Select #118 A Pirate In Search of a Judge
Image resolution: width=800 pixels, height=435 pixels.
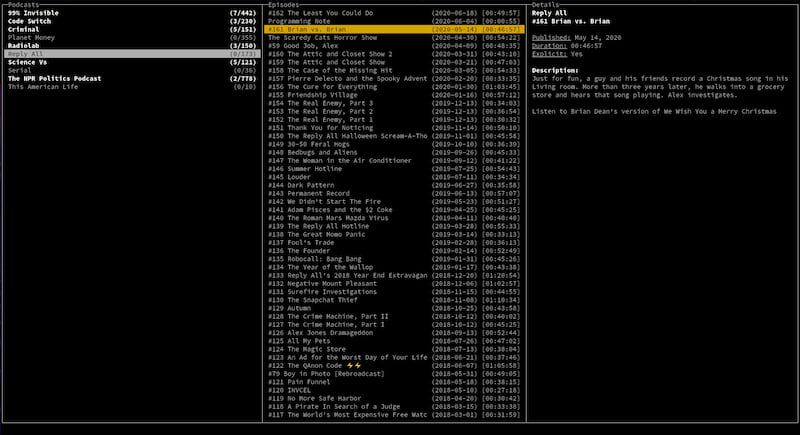(394, 406)
